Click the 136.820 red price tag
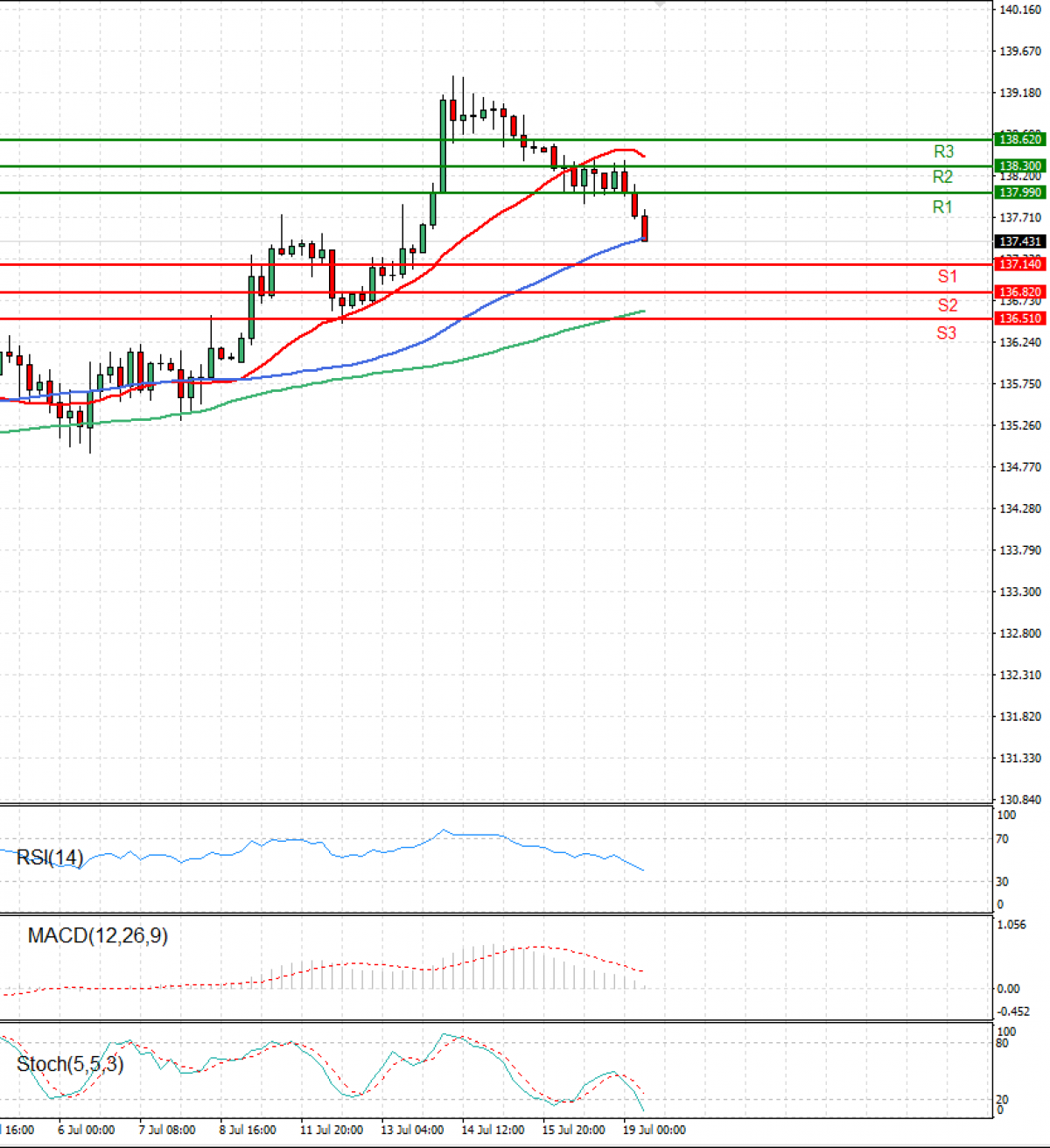This screenshot has width=1050, height=1148. [1020, 292]
